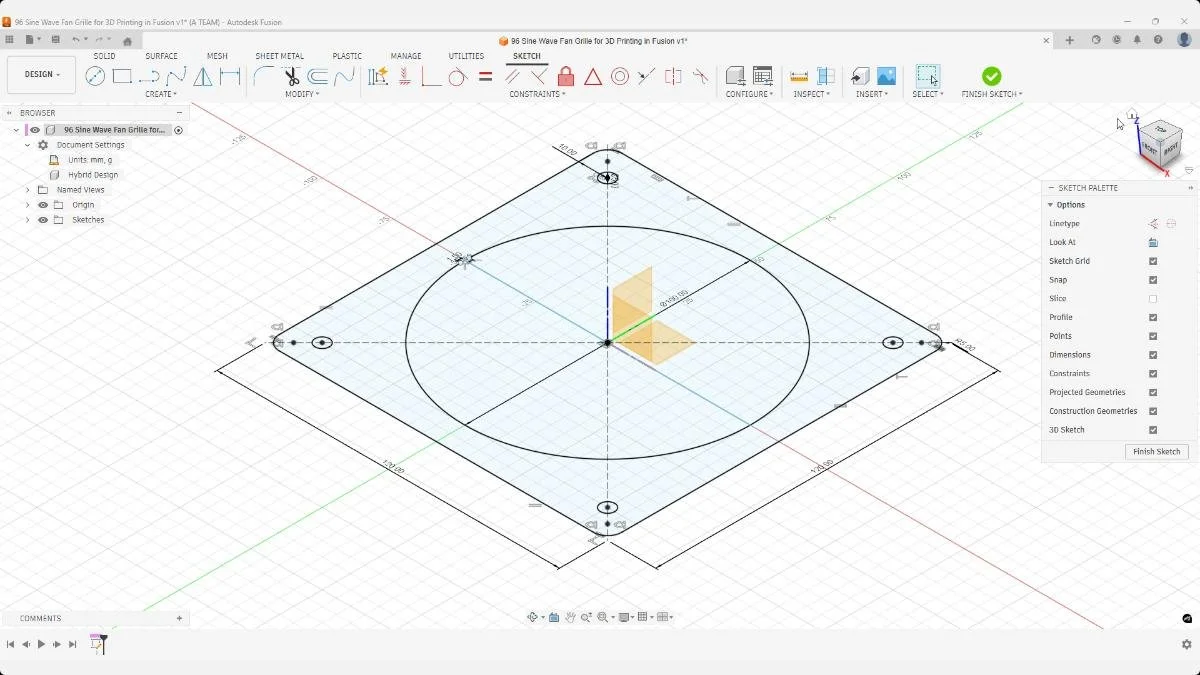The image size is (1200, 675).
Task: Click the Finish Sketch button in Sketch Palette
Action: tap(1156, 451)
